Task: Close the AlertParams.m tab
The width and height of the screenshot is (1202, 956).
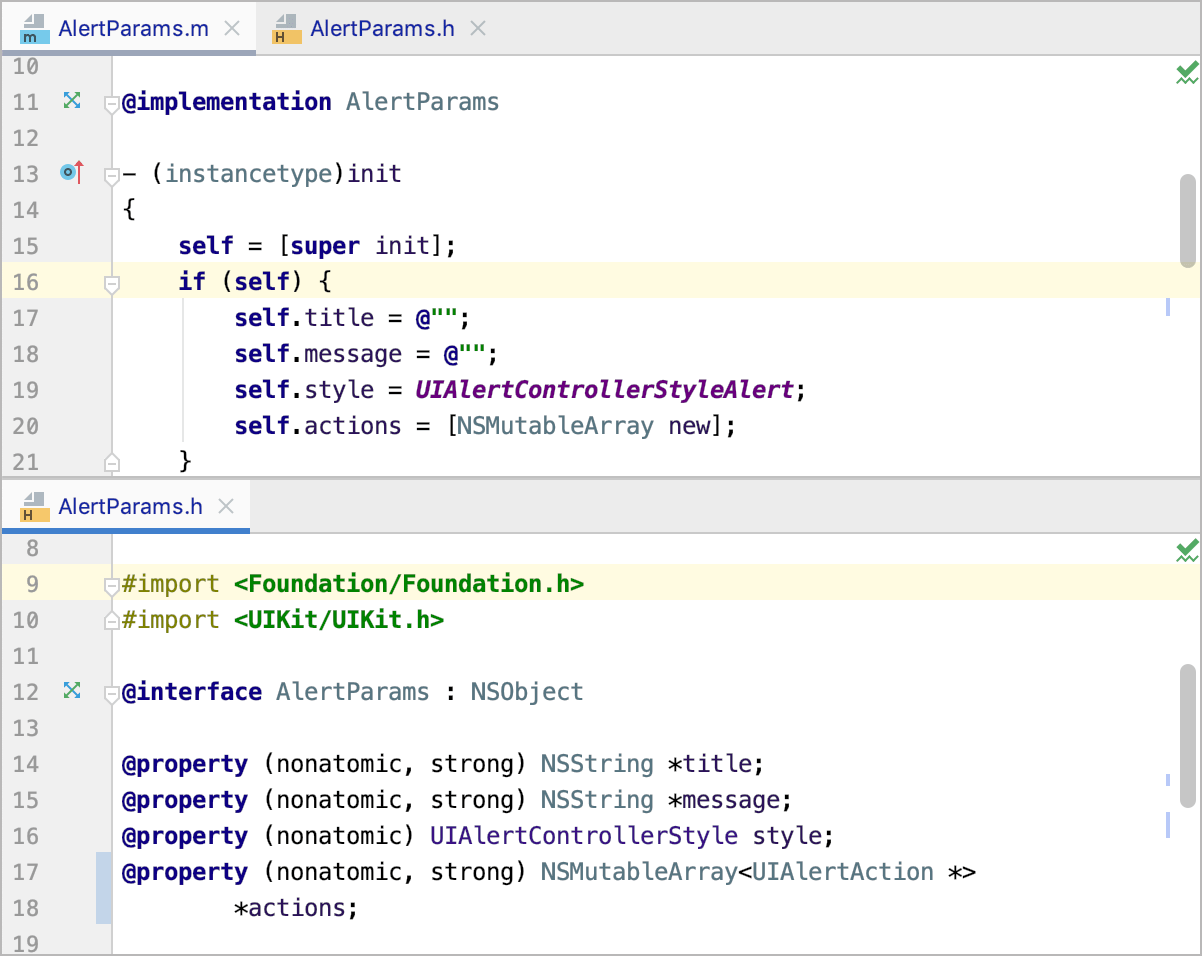Action: [x=232, y=28]
